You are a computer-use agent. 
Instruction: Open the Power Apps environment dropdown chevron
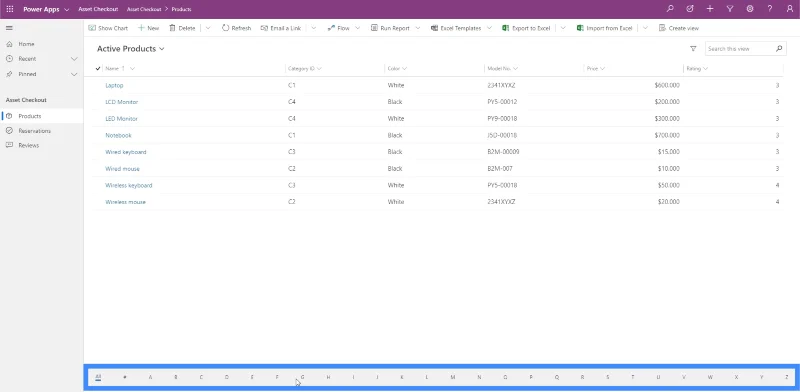[67, 9]
